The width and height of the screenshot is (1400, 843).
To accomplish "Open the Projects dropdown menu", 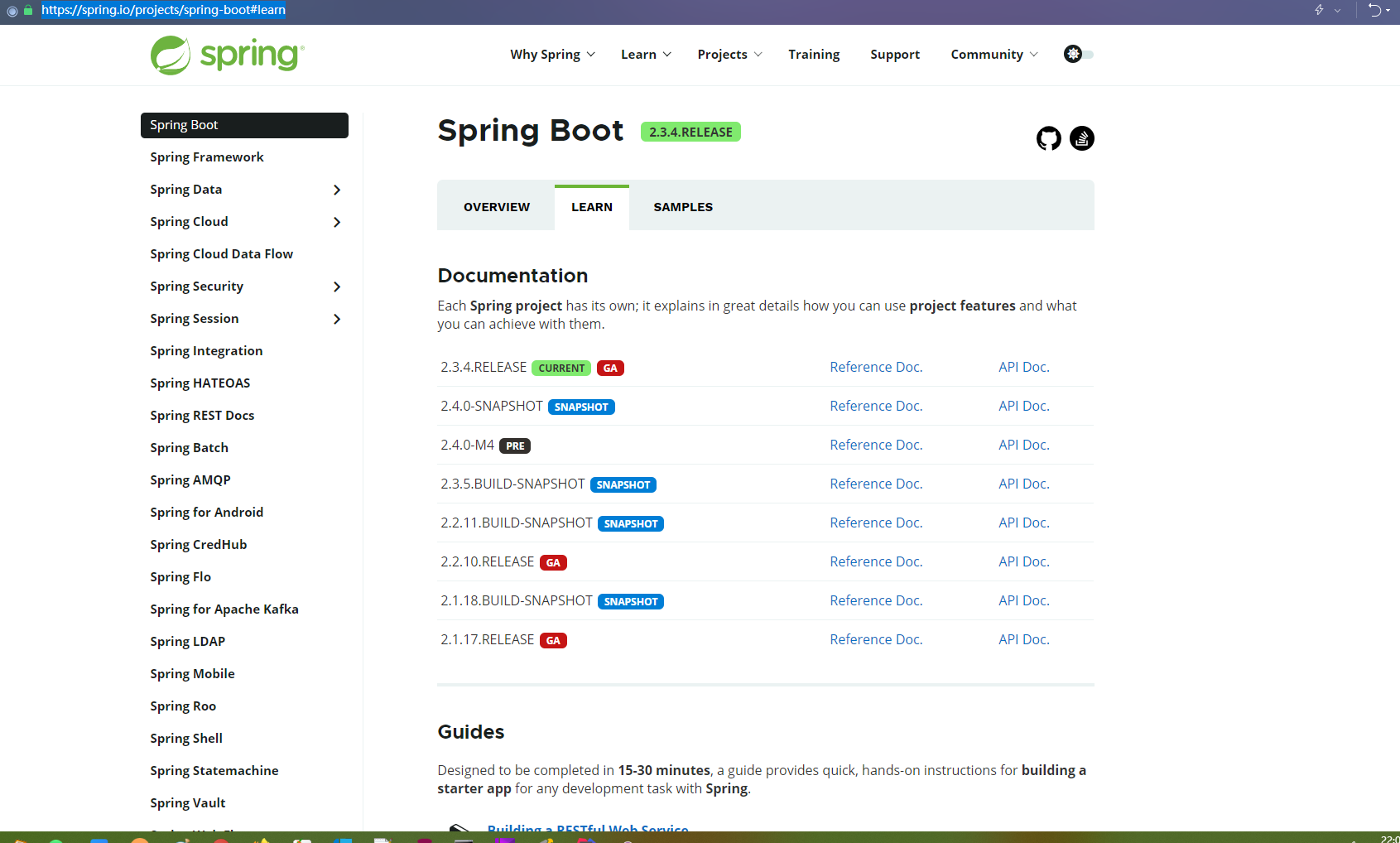I will tap(730, 54).
